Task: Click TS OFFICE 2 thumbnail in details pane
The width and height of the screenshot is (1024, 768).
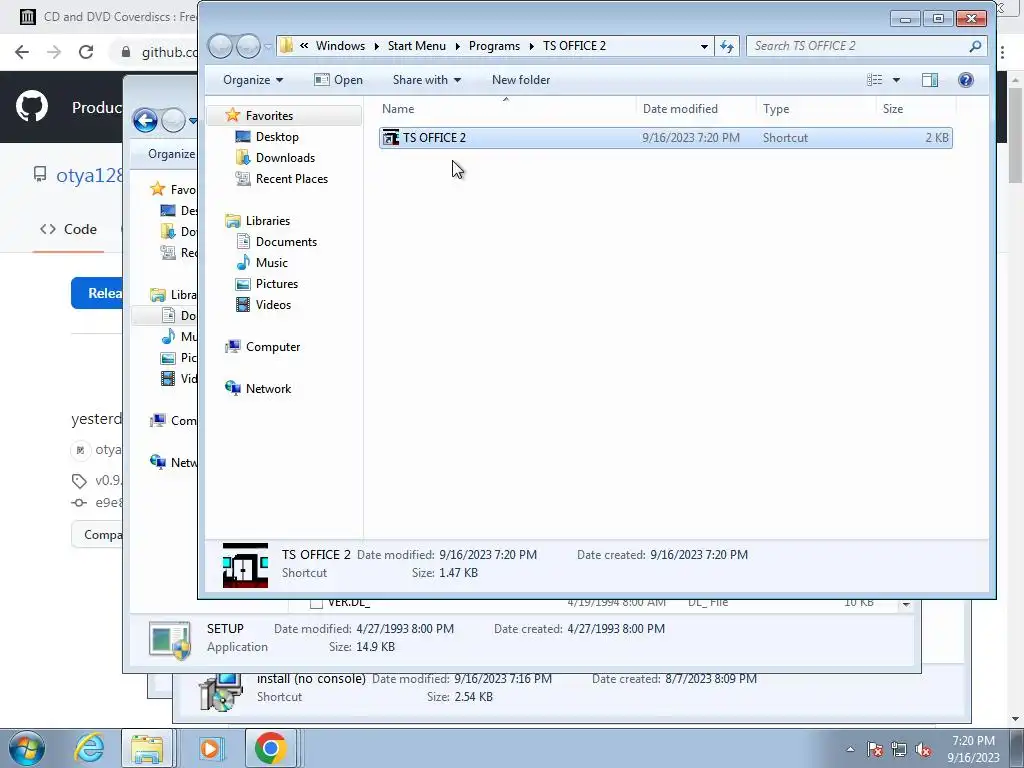Action: tap(246, 565)
